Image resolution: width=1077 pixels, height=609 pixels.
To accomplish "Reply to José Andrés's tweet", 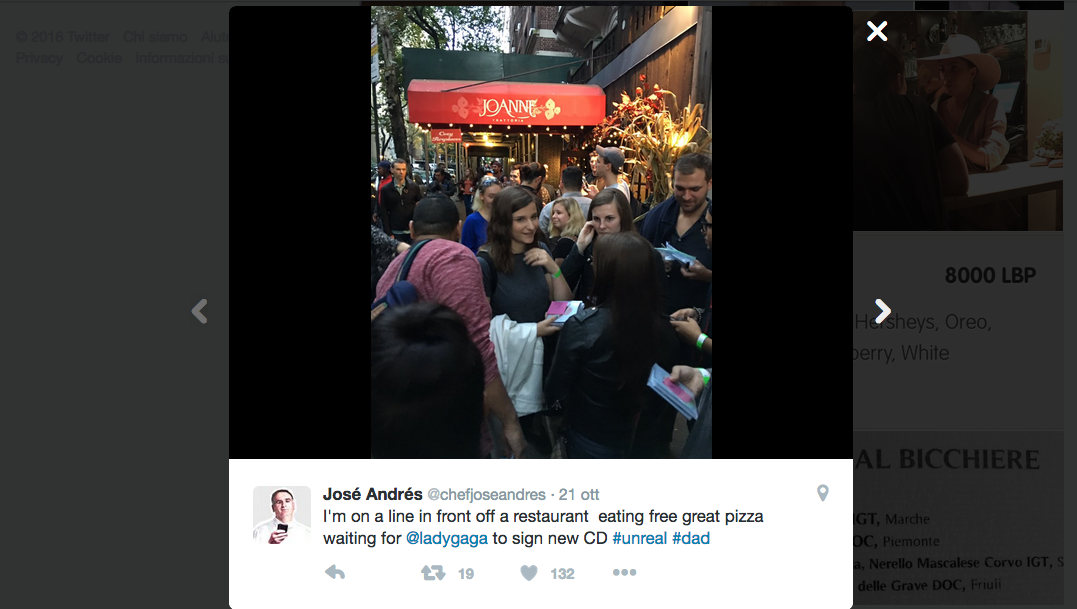I will [x=335, y=573].
